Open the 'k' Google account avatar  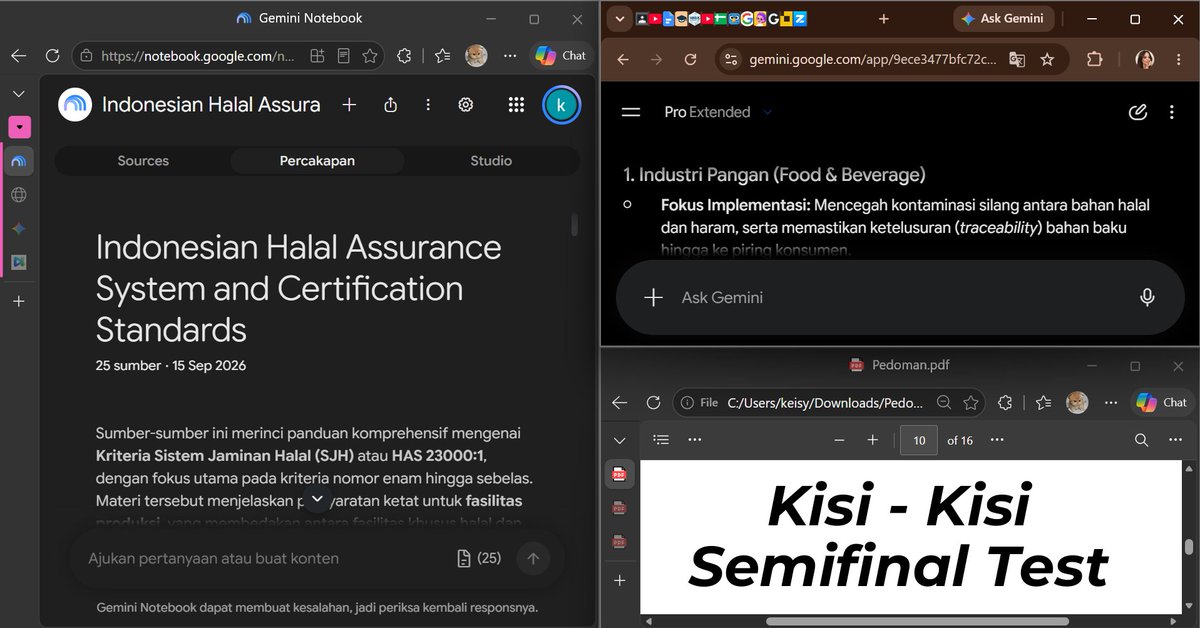[561, 104]
